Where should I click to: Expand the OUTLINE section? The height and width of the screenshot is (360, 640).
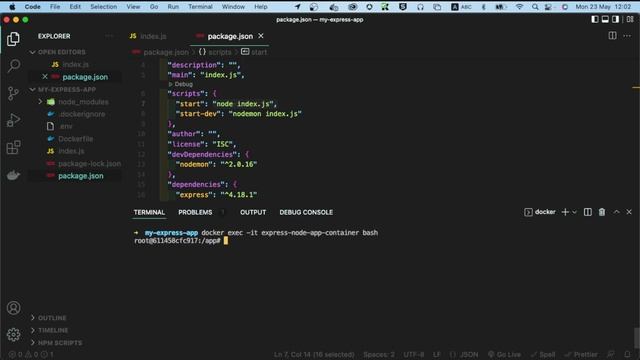(x=52, y=318)
